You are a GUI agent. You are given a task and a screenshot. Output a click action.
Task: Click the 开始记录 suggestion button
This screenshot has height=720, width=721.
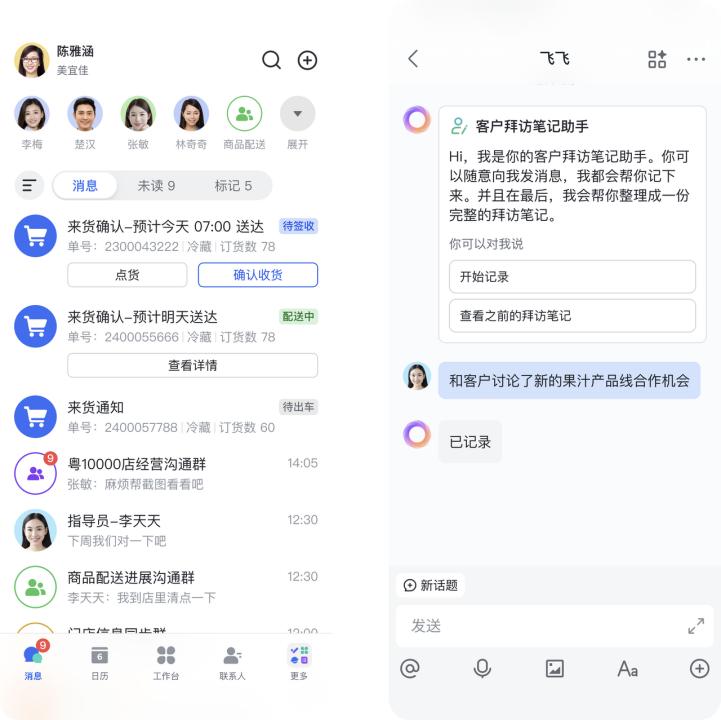point(572,277)
